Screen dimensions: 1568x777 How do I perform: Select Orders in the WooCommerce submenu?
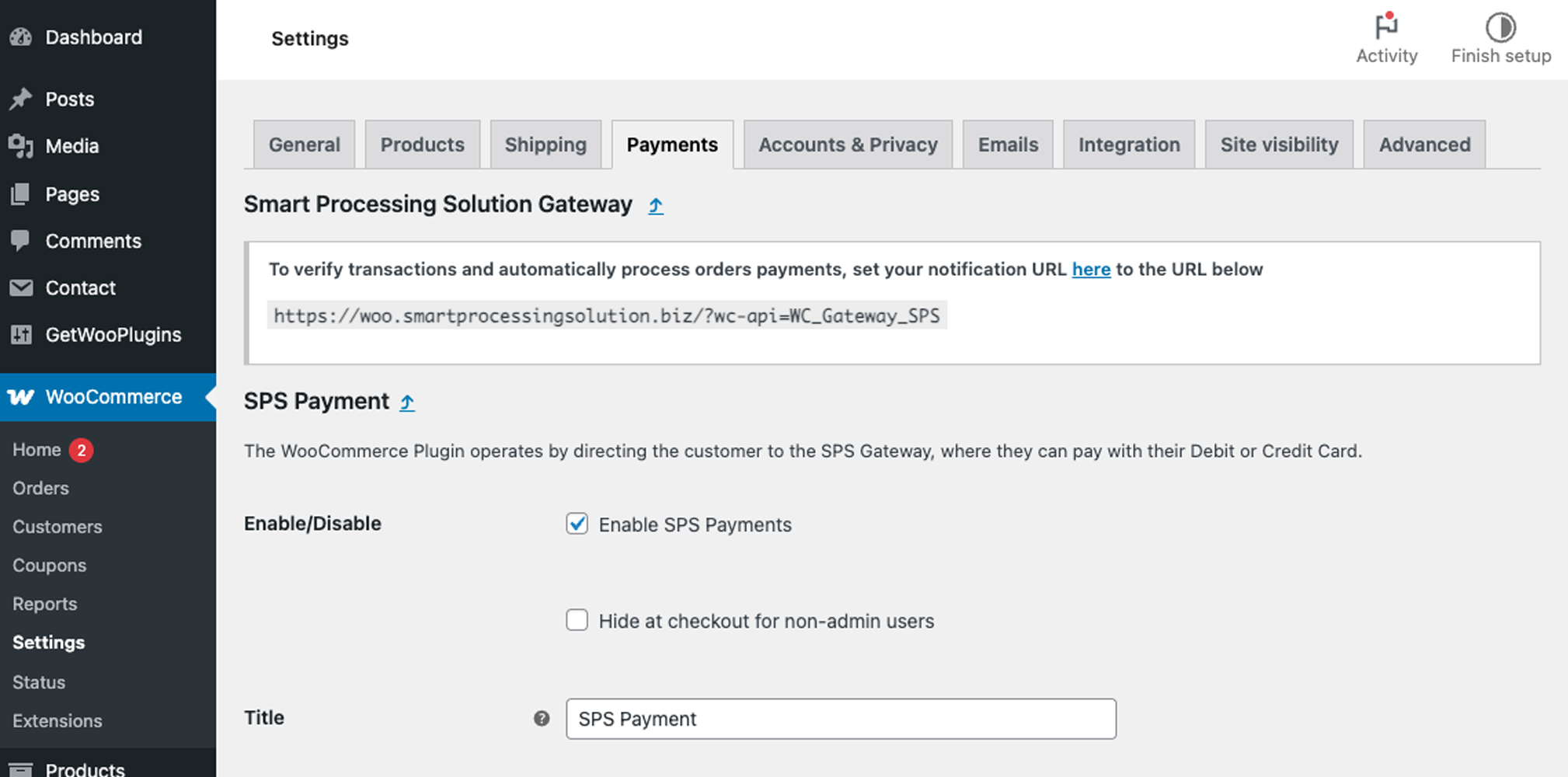point(40,488)
